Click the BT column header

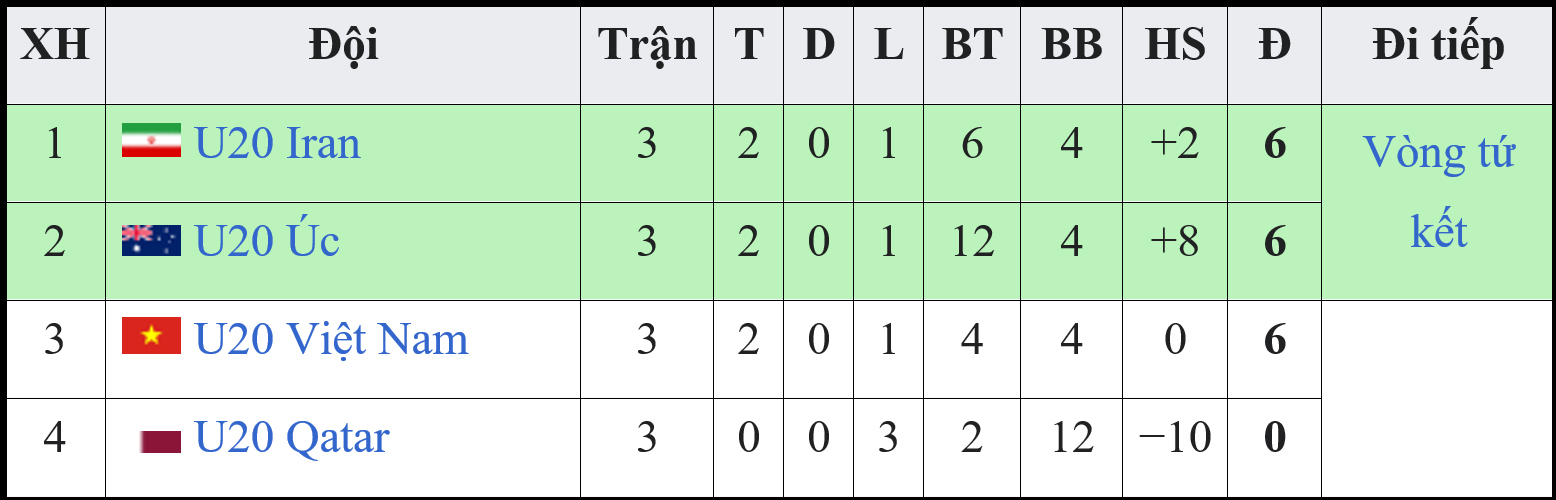[x=972, y=45]
